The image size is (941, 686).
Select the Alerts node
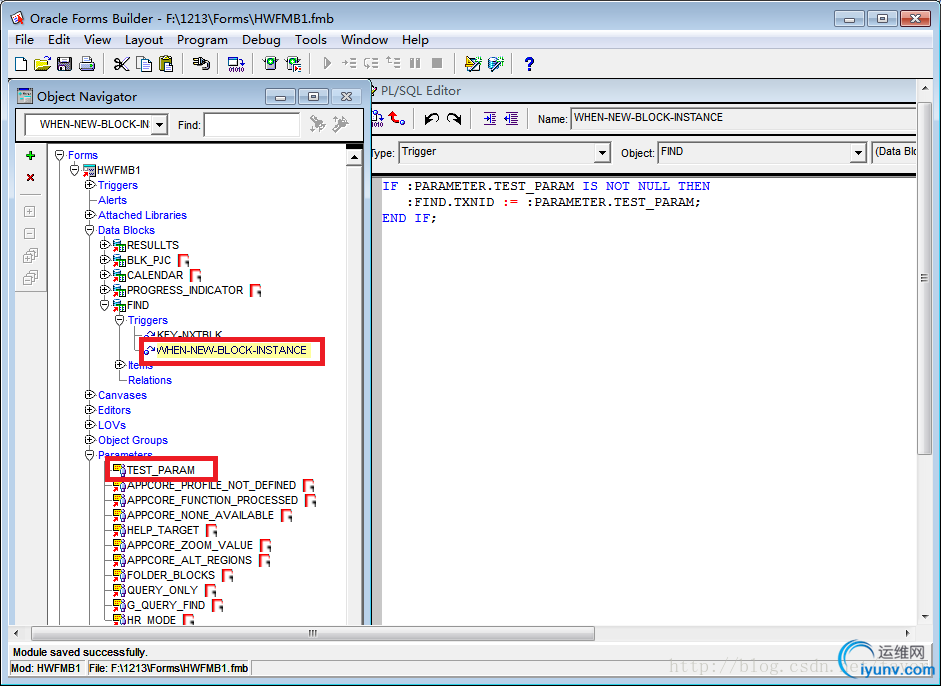click(112, 200)
